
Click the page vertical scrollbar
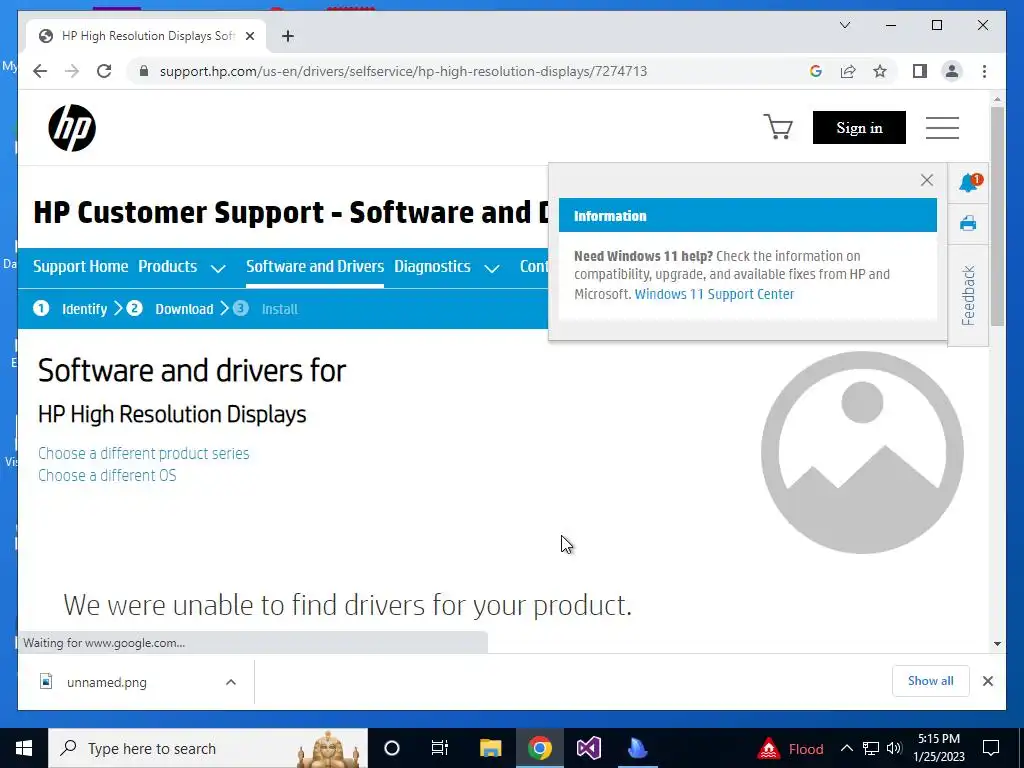[x=997, y=216]
